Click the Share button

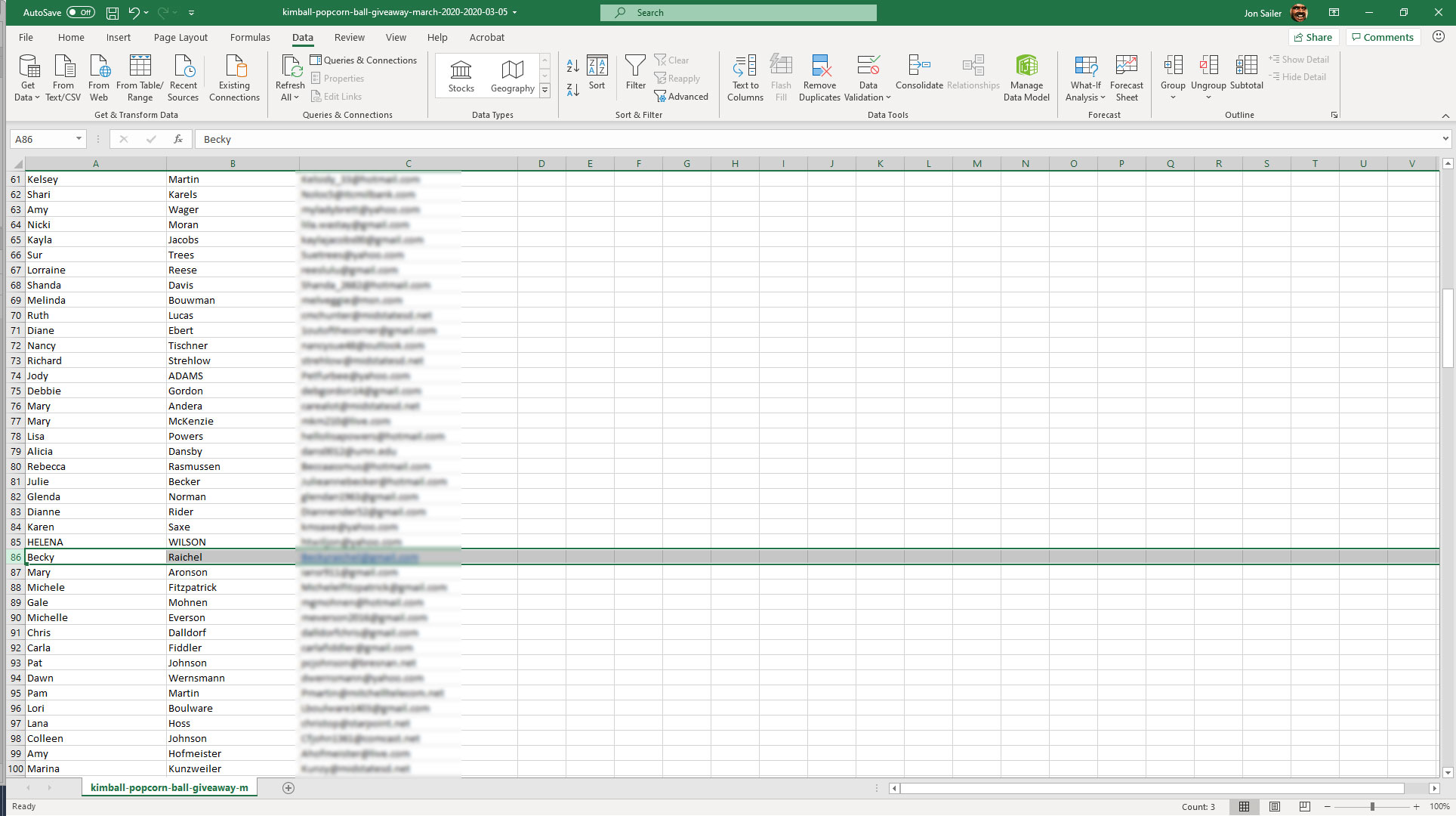pyautogui.click(x=1313, y=37)
